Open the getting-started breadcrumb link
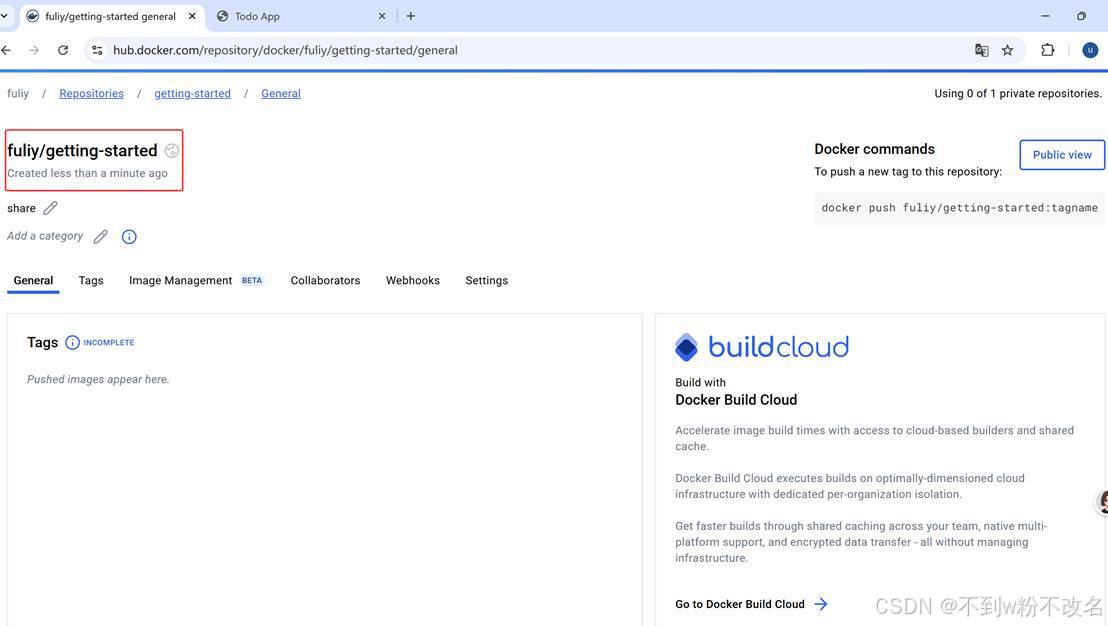1108x626 pixels. click(192, 93)
